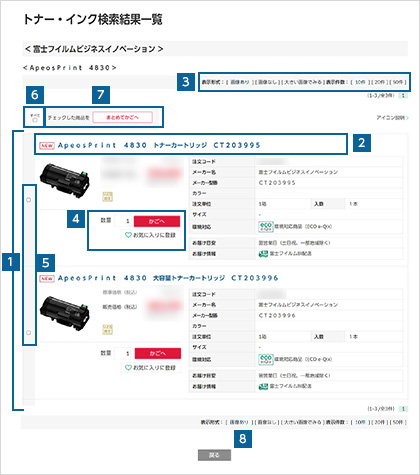Viewport: 420px width, 475px height.
Task: Click the delivery truck icon for CT203995
Action: (263, 254)
